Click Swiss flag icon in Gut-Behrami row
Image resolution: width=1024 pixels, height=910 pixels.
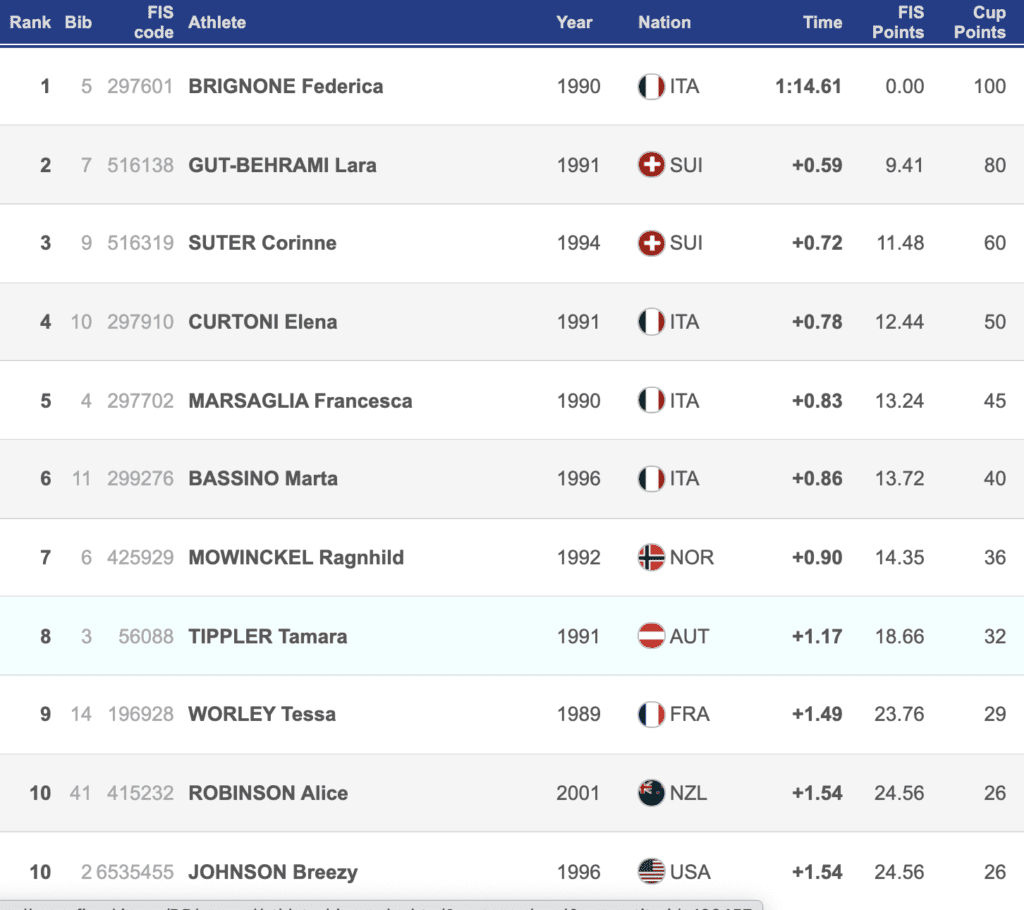coord(651,165)
